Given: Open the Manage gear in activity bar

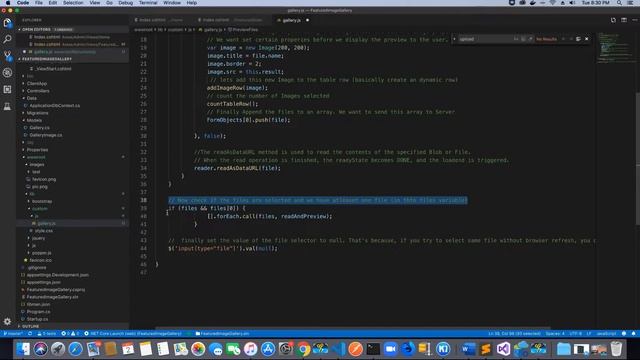Looking at the screenshot, I should (7, 322).
